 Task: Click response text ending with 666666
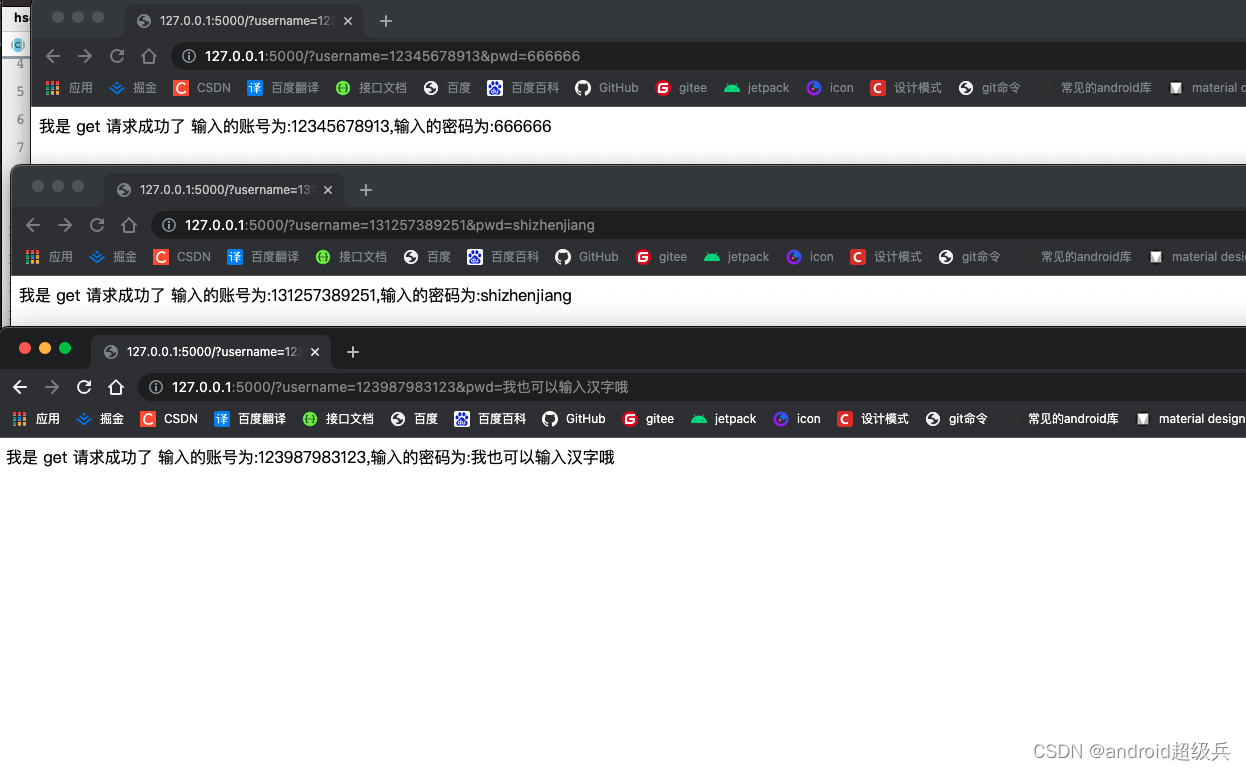[x=295, y=126]
